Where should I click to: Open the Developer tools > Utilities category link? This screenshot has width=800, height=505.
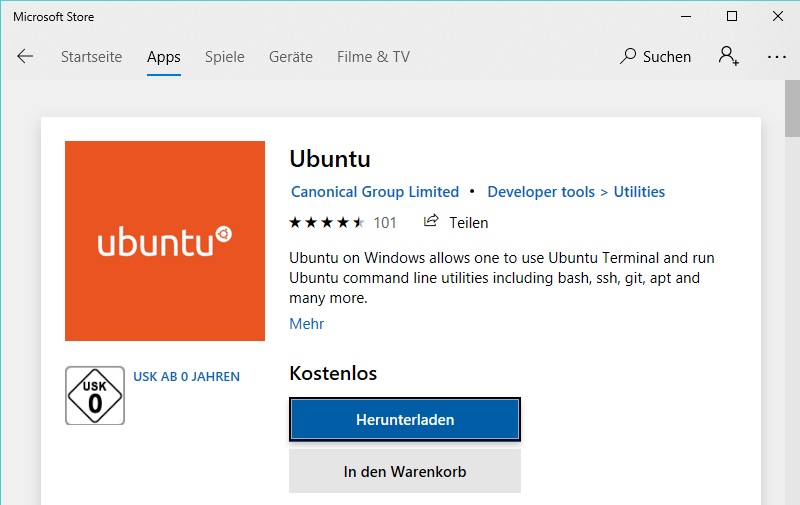576,192
